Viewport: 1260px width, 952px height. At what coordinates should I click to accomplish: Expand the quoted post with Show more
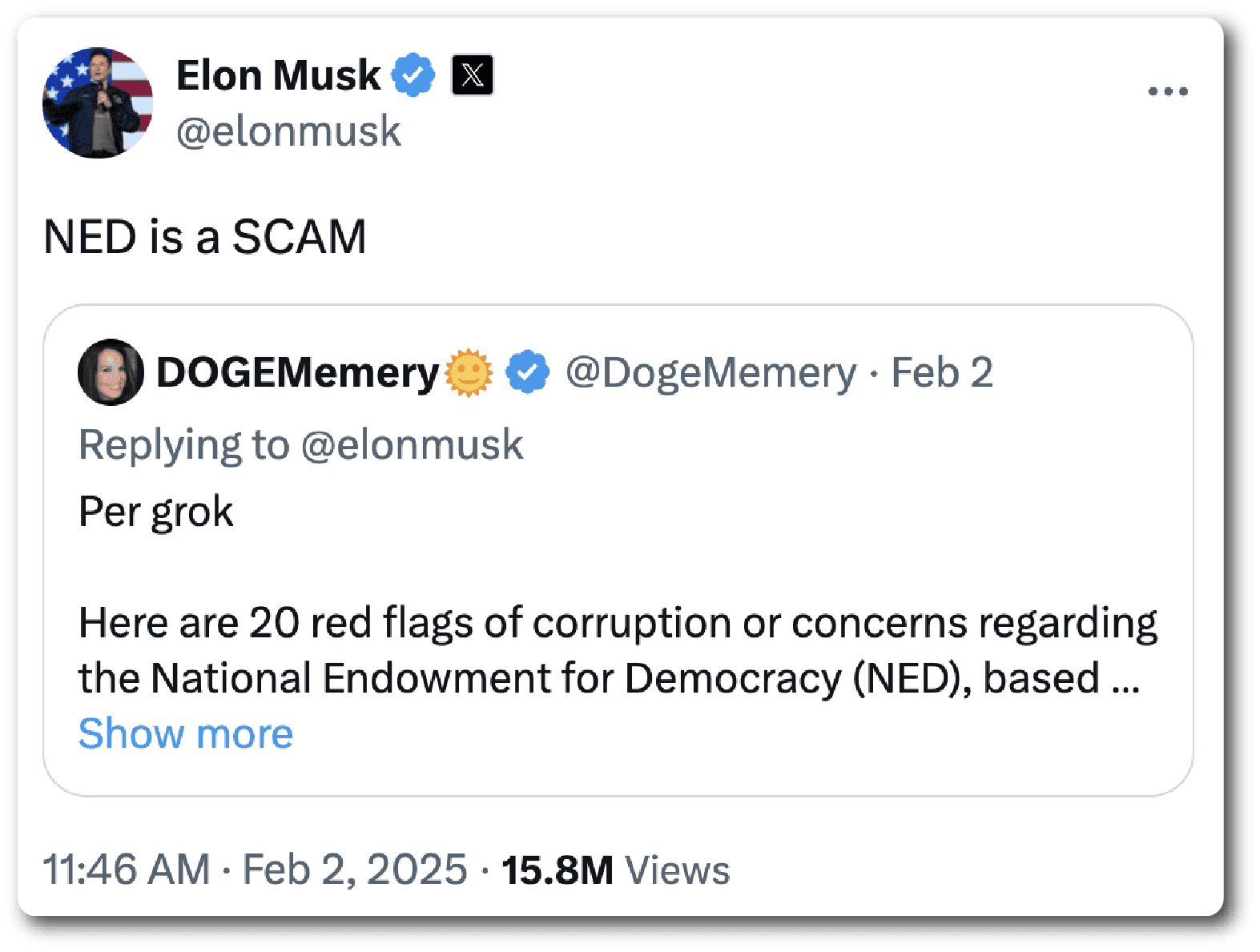coord(186,733)
